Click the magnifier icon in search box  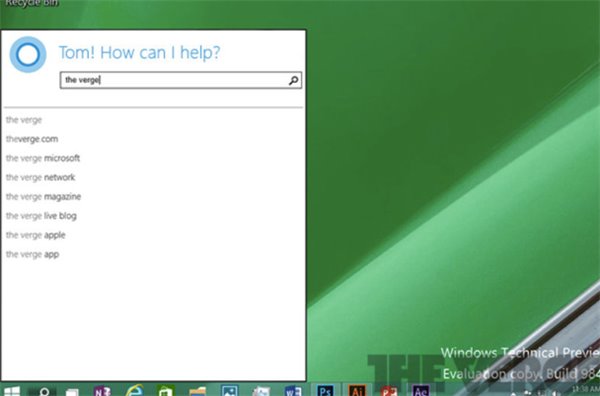[x=293, y=80]
